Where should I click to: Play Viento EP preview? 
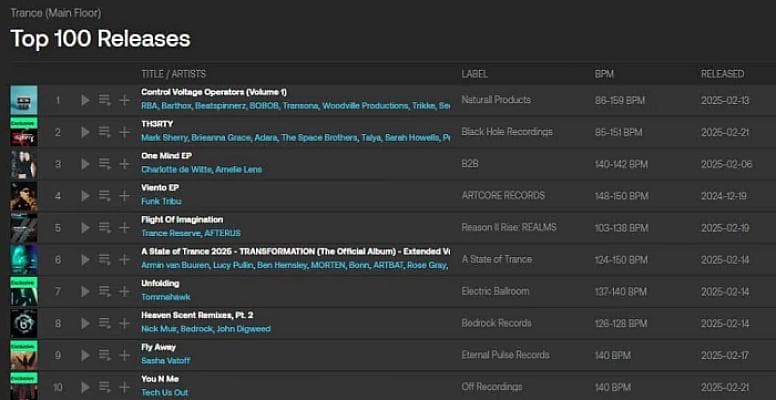tap(85, 196)
